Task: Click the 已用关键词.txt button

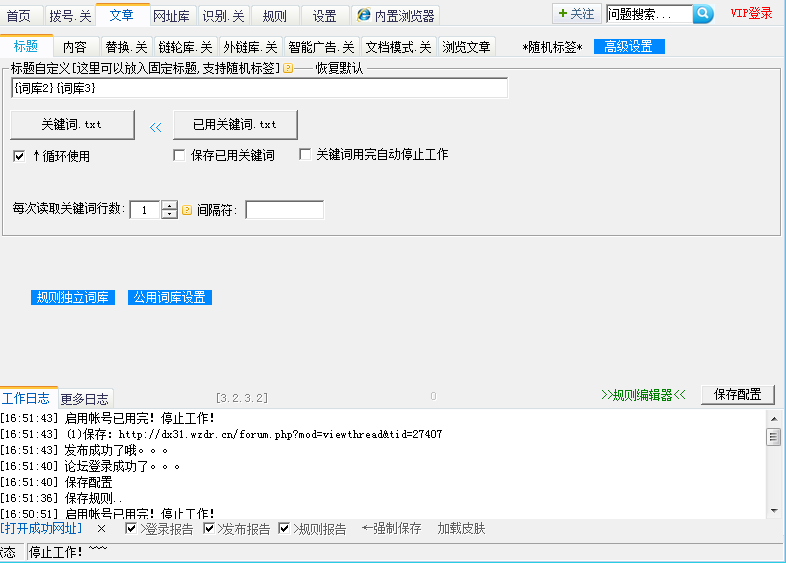Action: pyautogui.click(x=235, y=124)
